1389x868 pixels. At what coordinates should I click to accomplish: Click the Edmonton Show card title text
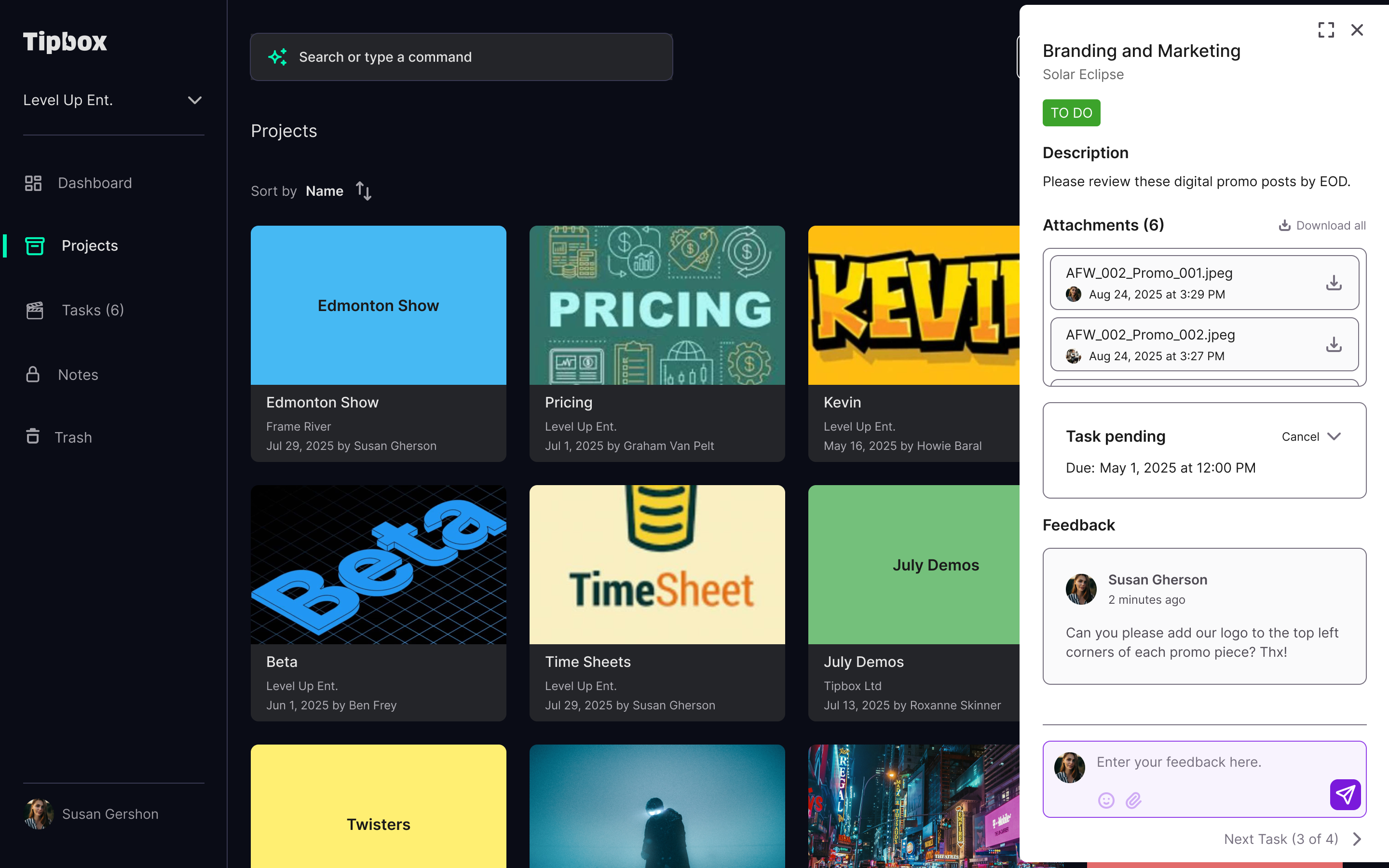click(323, 403)
